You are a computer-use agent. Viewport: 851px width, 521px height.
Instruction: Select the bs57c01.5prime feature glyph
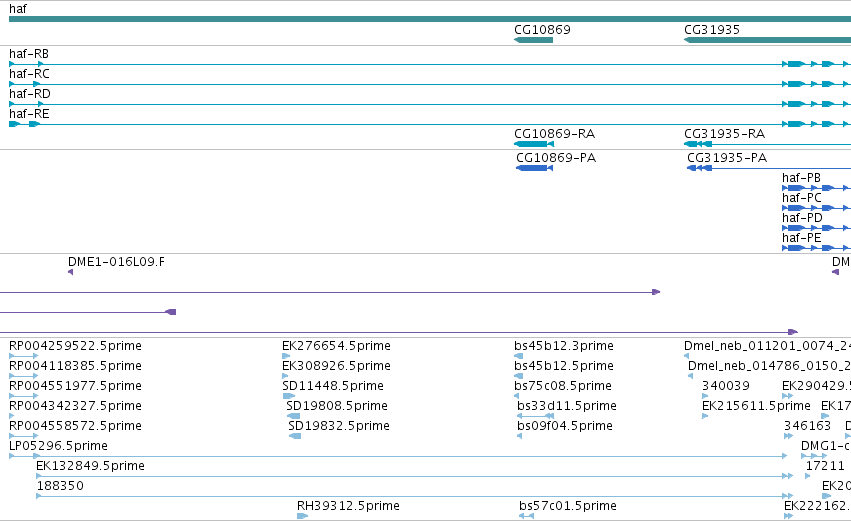(x=526, y=516)
